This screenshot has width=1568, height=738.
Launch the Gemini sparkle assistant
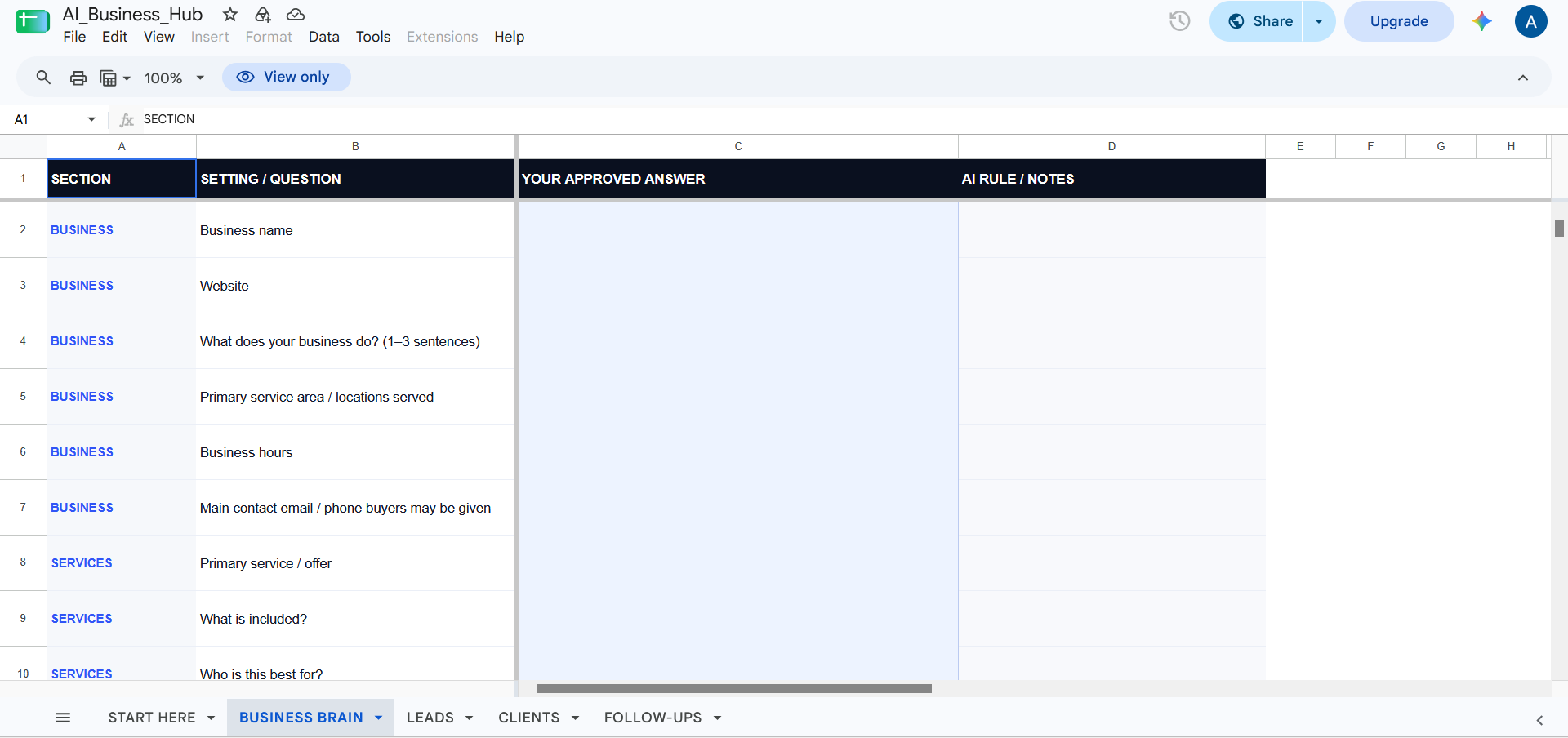tap(1481, 21)
